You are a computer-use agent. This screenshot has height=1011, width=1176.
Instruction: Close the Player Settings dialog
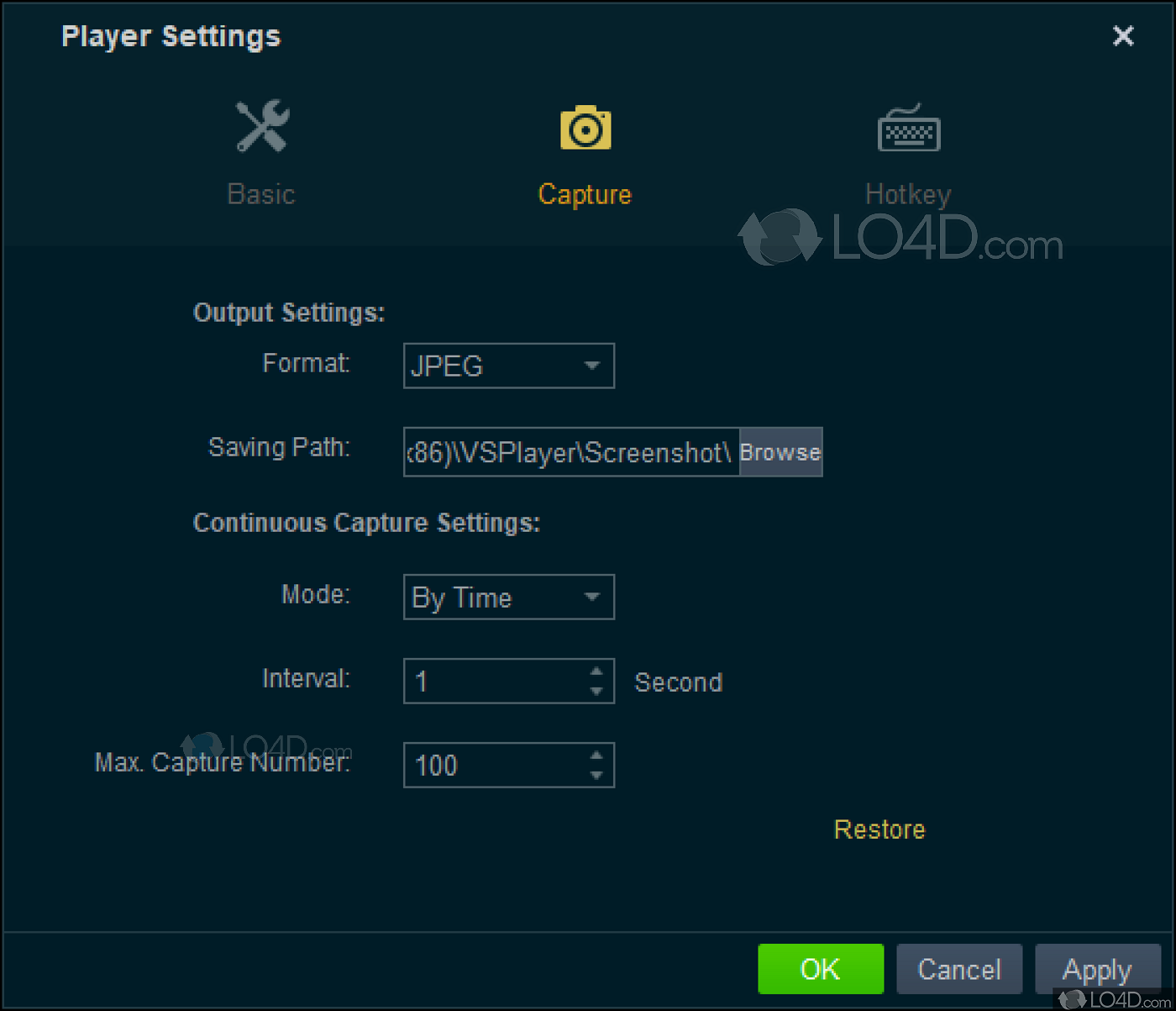pos(1123,36)
